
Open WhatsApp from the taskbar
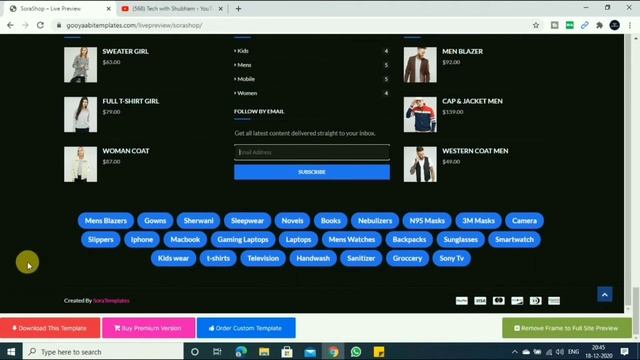coord(356,352)
